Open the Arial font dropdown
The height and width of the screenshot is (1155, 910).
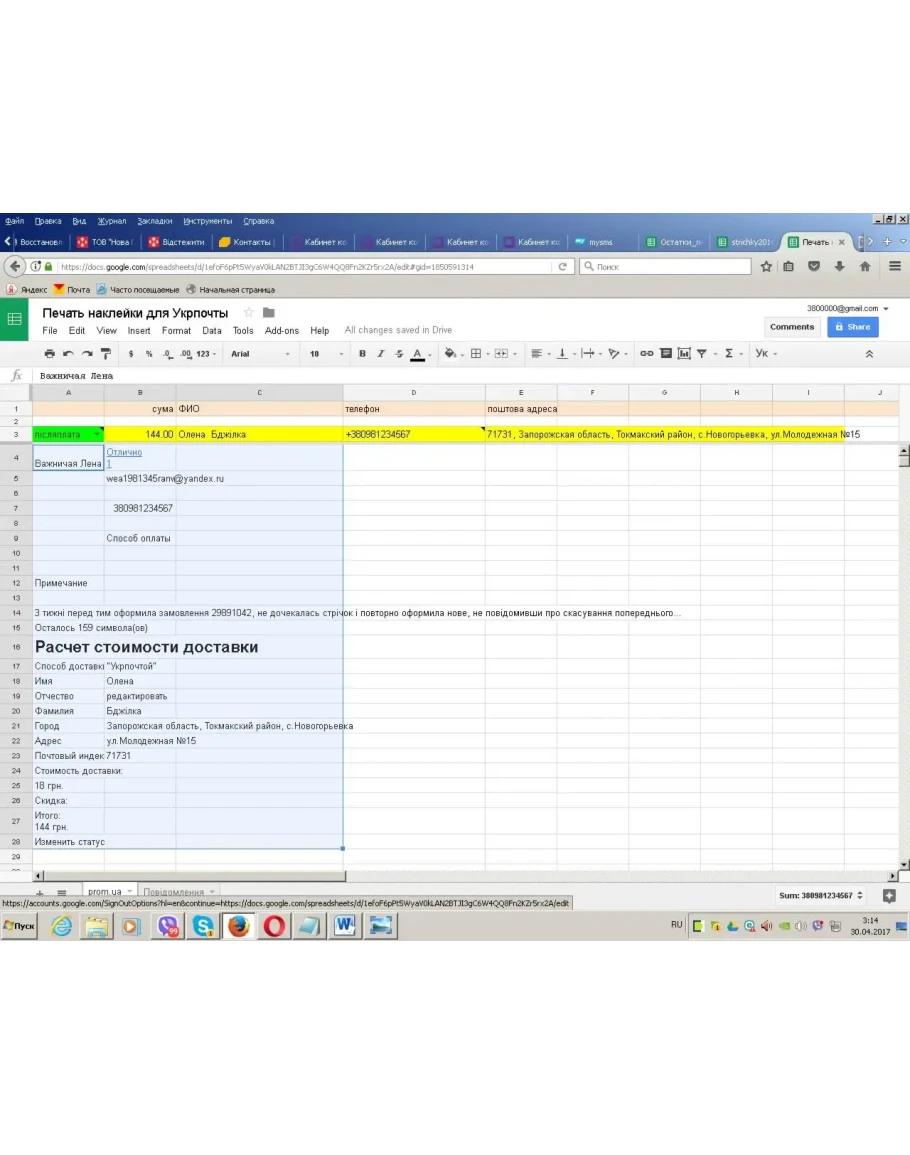(260, 354)
